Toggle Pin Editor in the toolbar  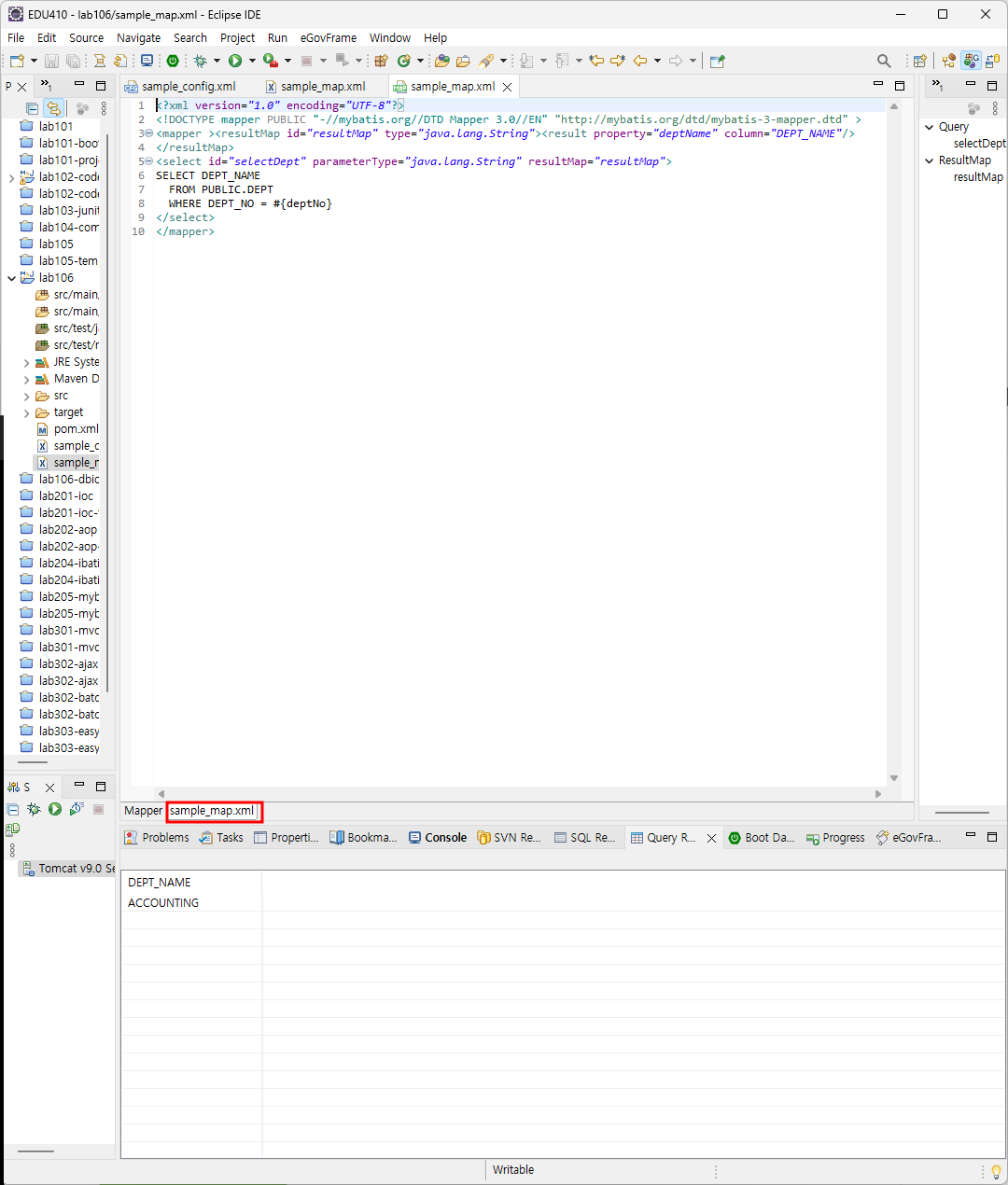(717, 61)
